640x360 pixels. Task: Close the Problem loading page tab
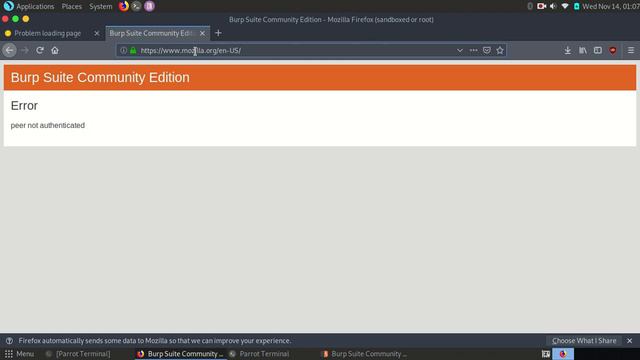click(97, 33)
